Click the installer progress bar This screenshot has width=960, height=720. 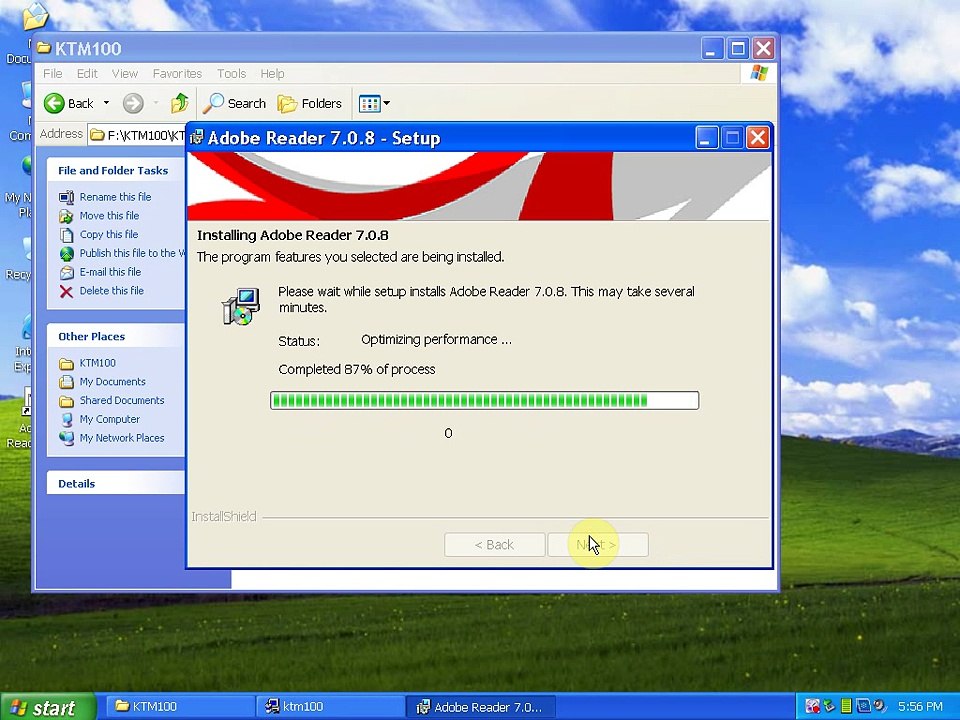point(484,400)
